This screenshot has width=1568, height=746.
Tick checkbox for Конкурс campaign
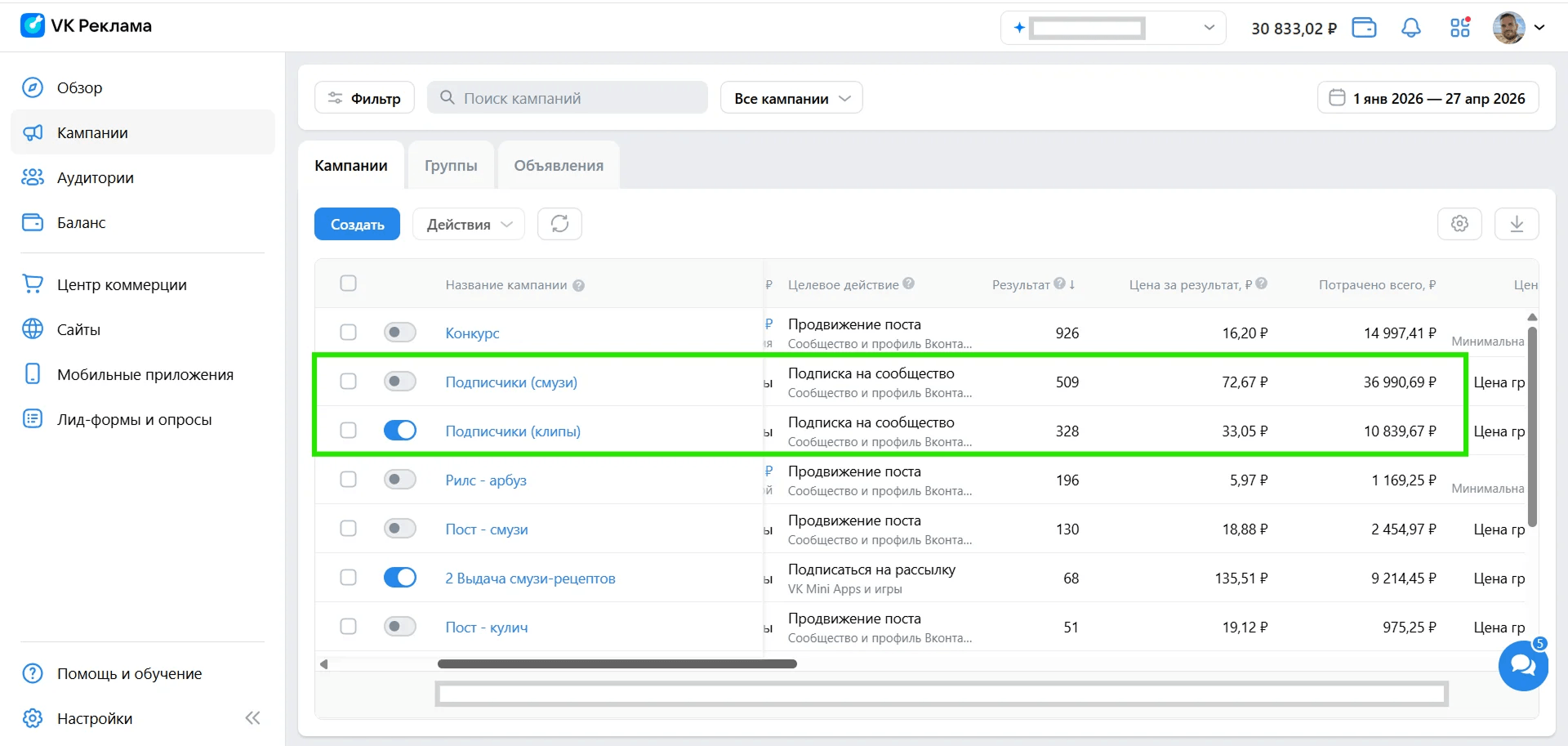348,333
